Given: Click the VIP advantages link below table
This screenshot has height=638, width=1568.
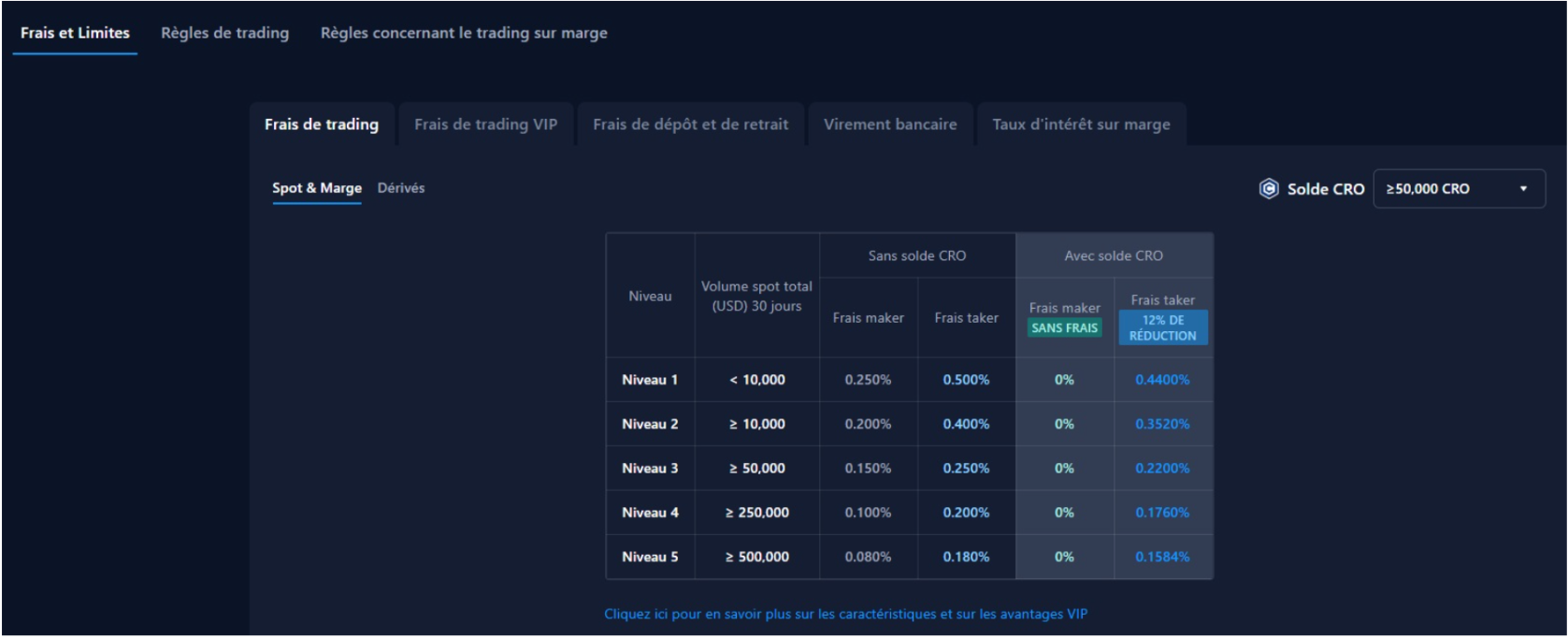Looking at the screenshot, I should [845, 615].
